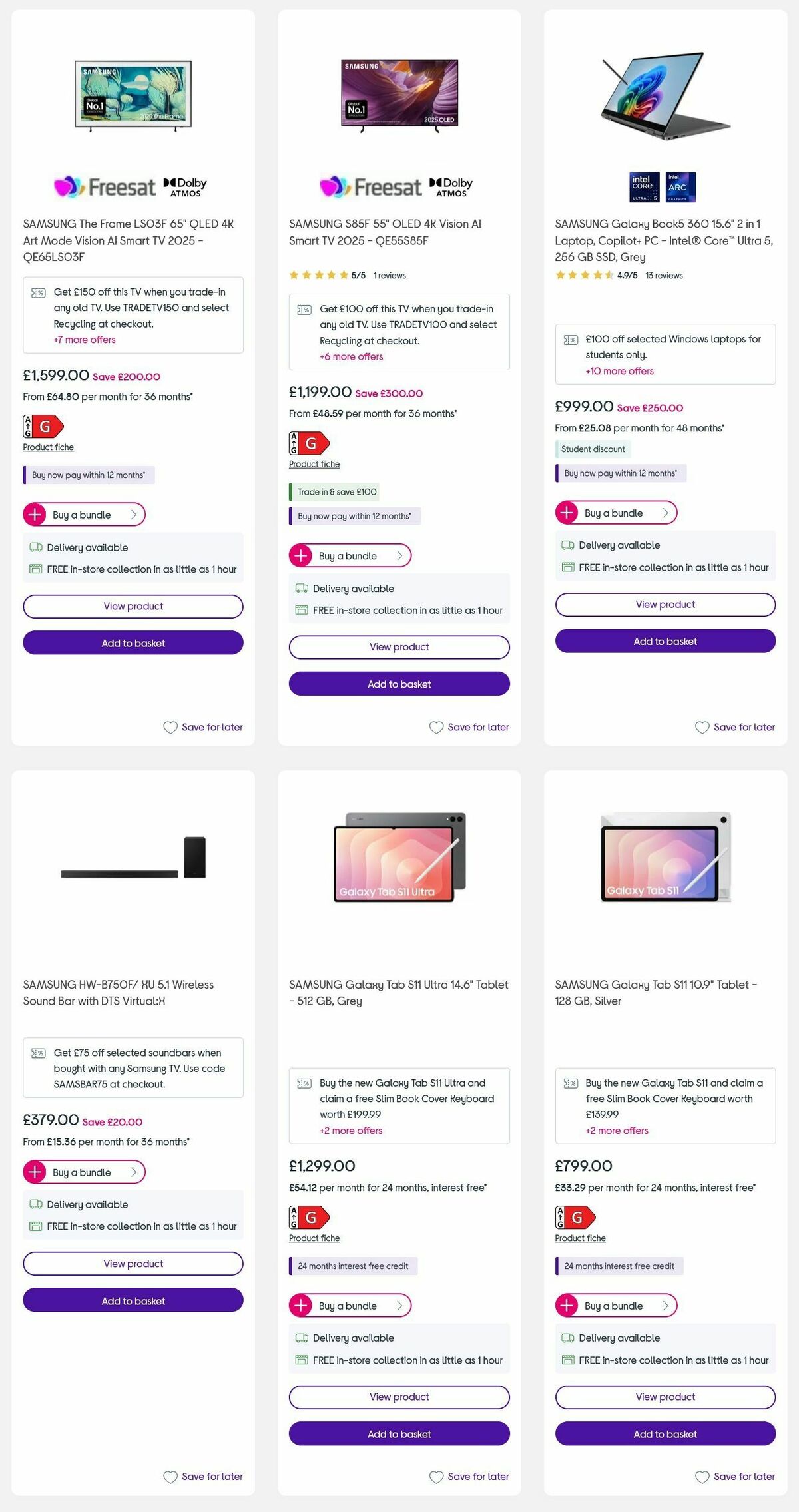Screen dimensions: 799x1512
Task: Save The Frame 65" TV for later
Action: click(202, 727)
